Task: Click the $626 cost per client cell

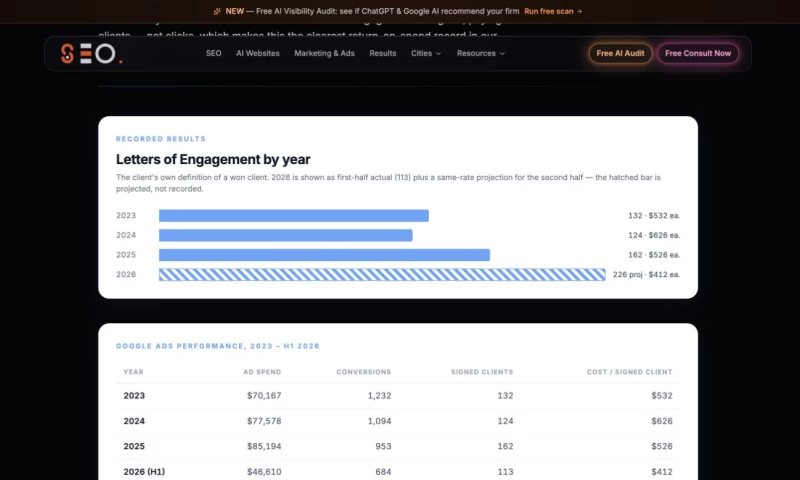Action: (662, 421)
